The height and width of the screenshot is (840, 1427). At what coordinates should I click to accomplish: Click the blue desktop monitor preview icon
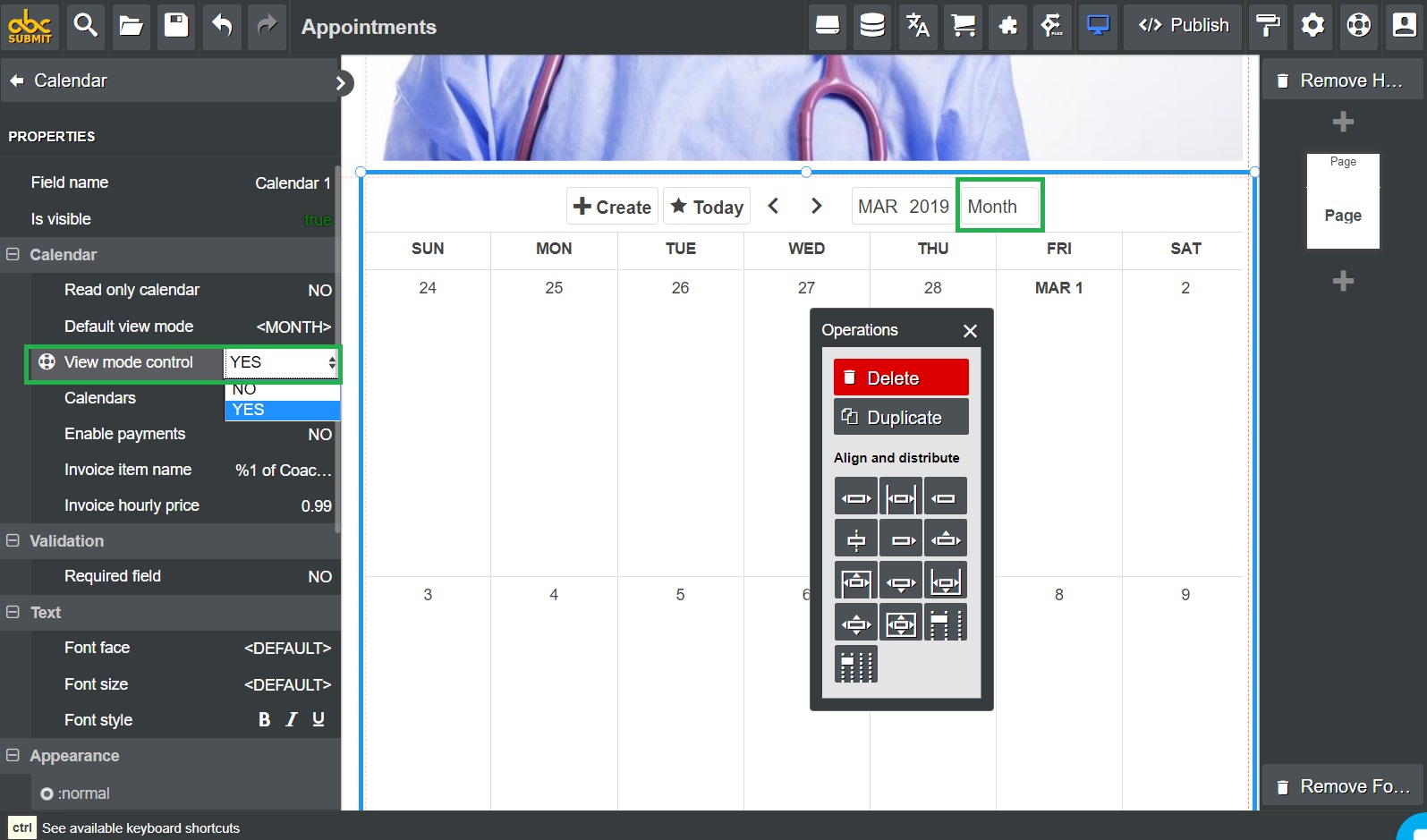(1098, 26)
